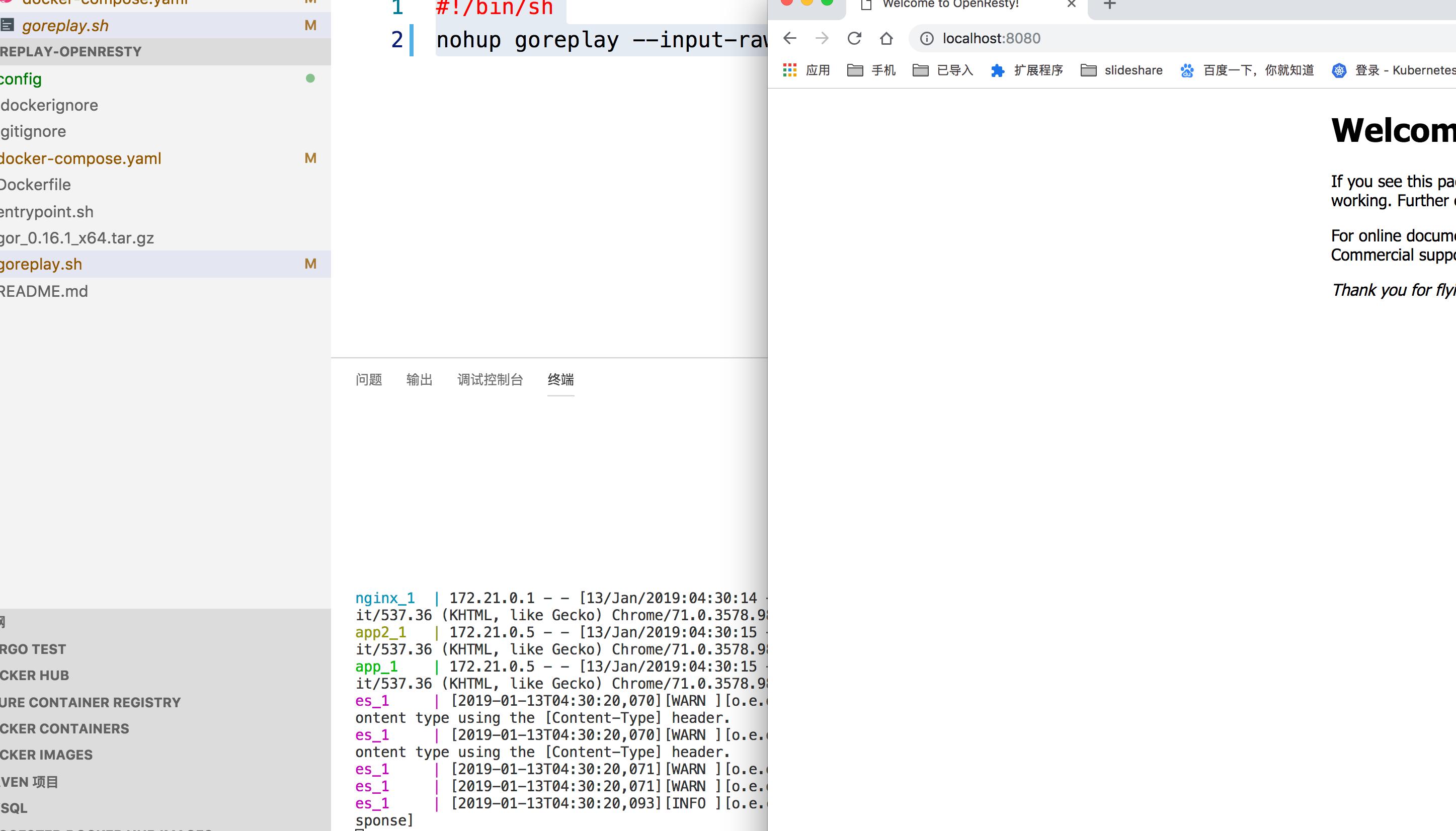Switch to the 问题 panel tab
This screenshot has width=1456, height=831.
369,380
